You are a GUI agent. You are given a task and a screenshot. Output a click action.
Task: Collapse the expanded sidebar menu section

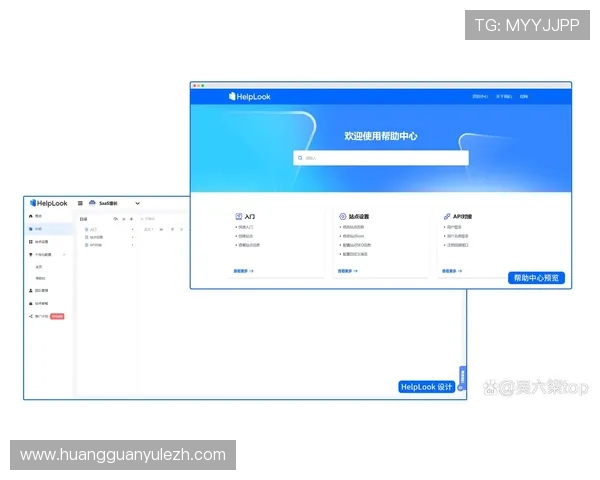click(66, 255)
